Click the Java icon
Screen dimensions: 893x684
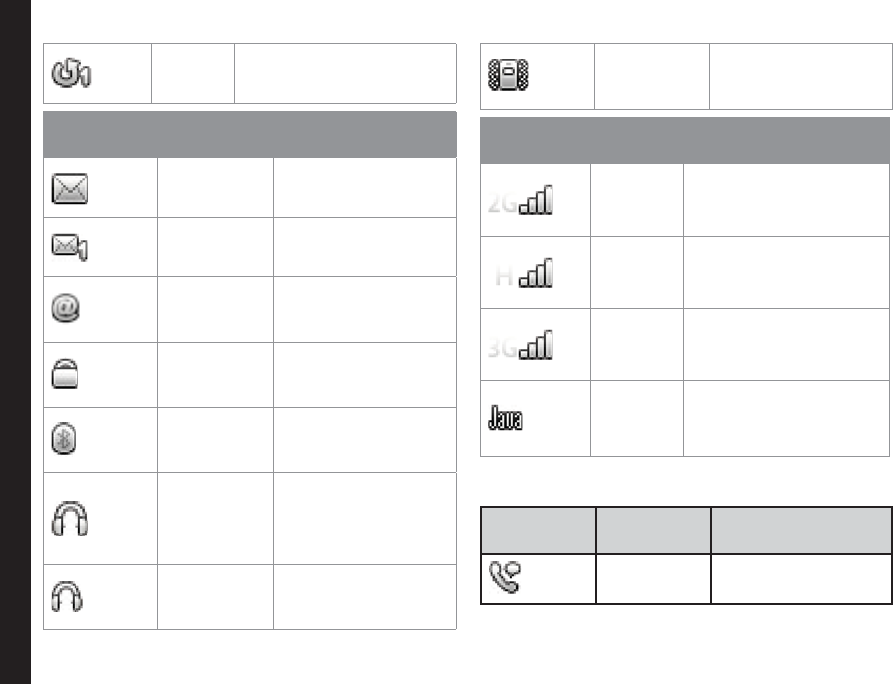coord(508,419)
